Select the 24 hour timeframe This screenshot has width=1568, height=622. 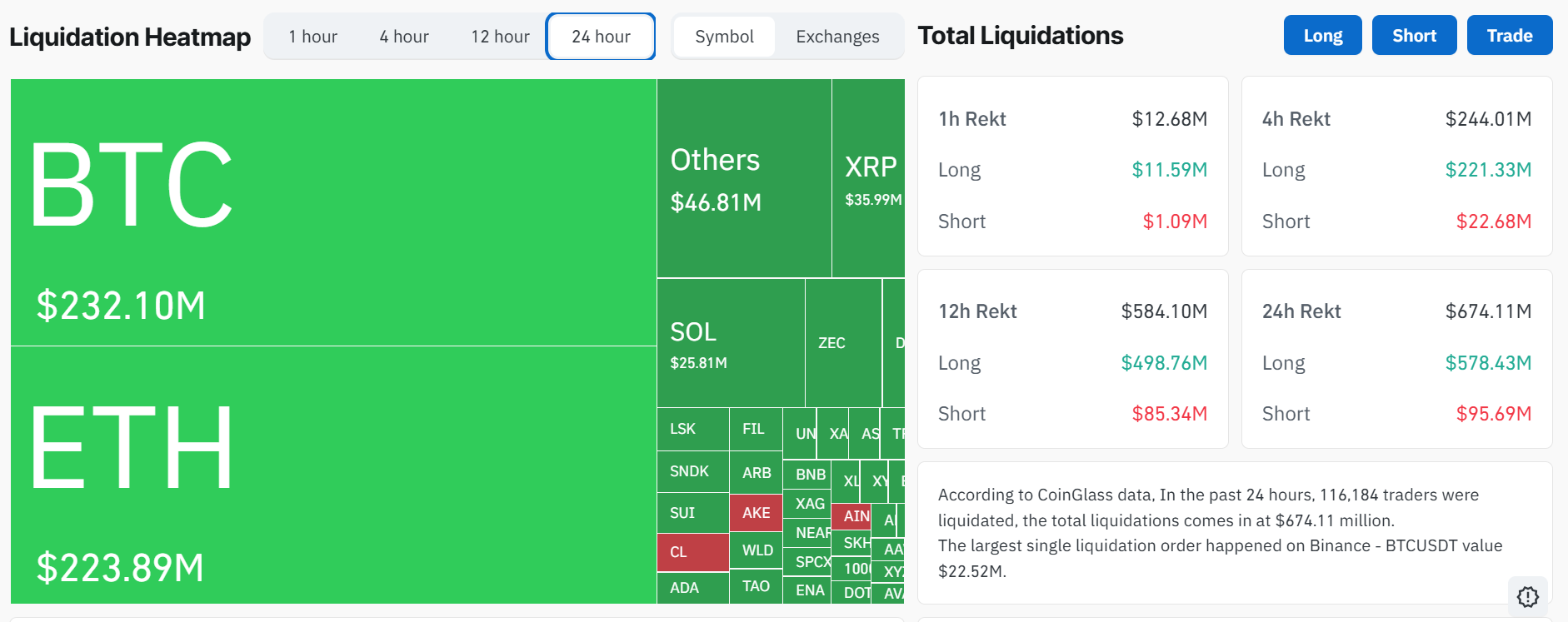tap(601, 37)
